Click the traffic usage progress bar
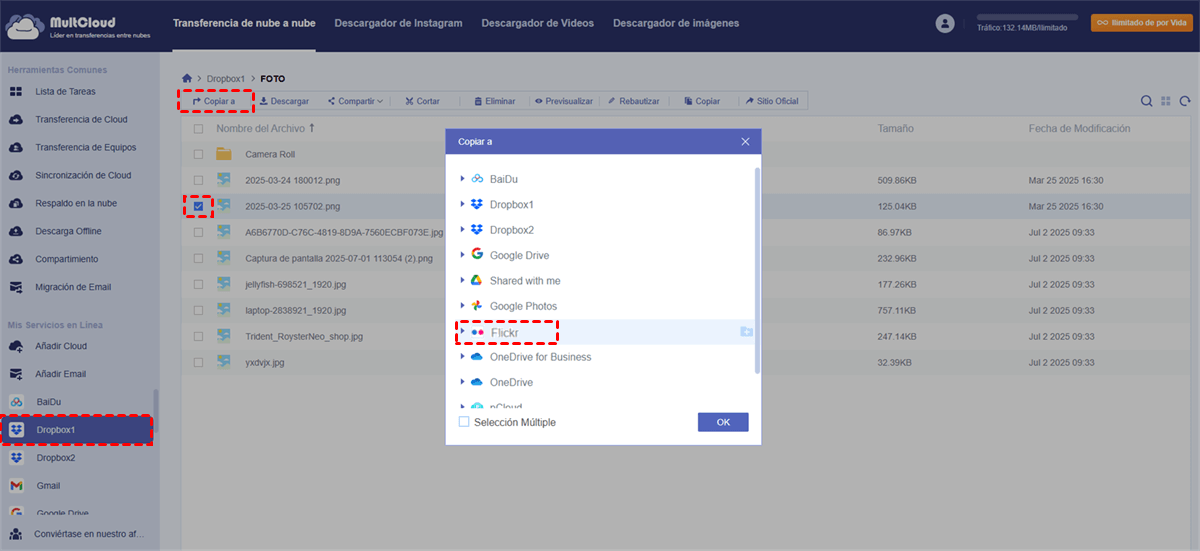1200x551 pixels. [1027, 16]
